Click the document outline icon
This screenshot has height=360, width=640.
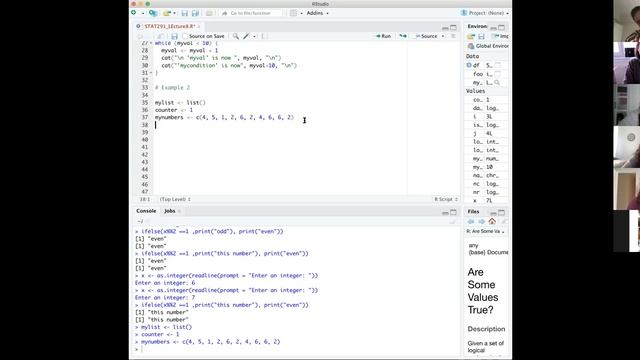[x=453, y=36]
